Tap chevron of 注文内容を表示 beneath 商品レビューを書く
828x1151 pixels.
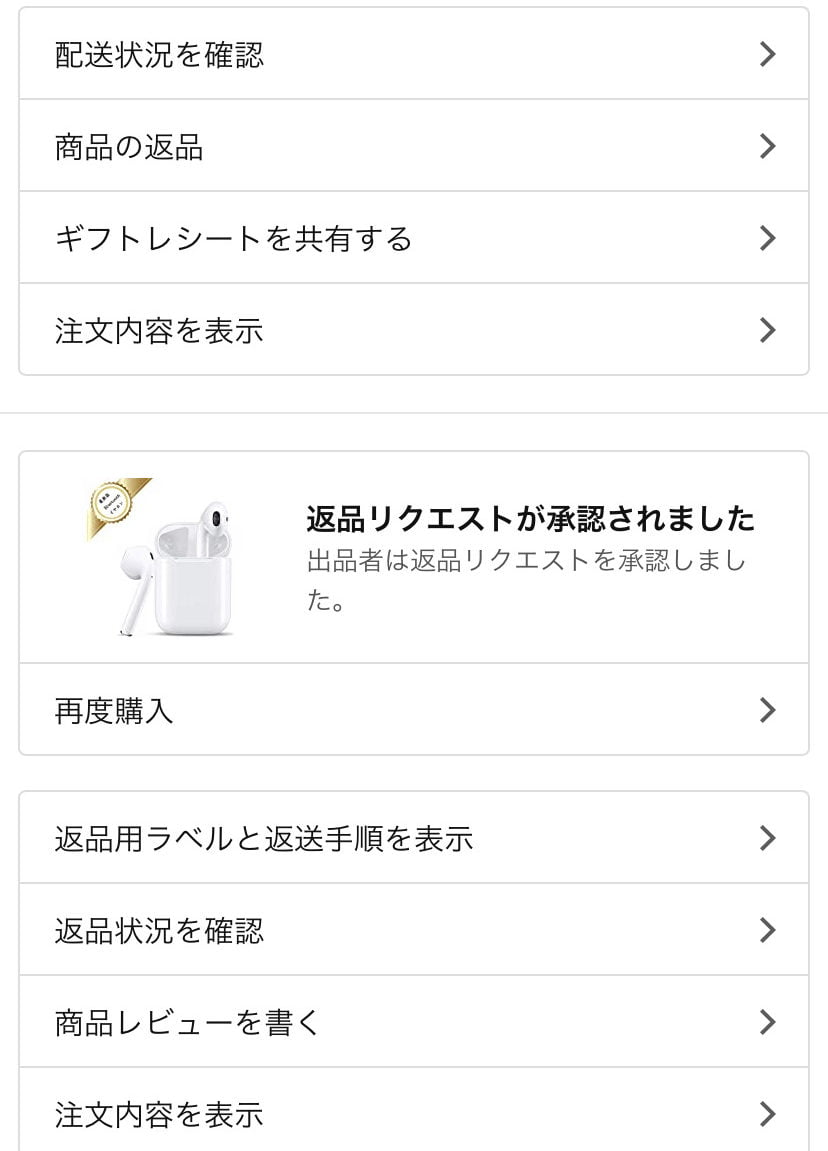click(767, 1113)
